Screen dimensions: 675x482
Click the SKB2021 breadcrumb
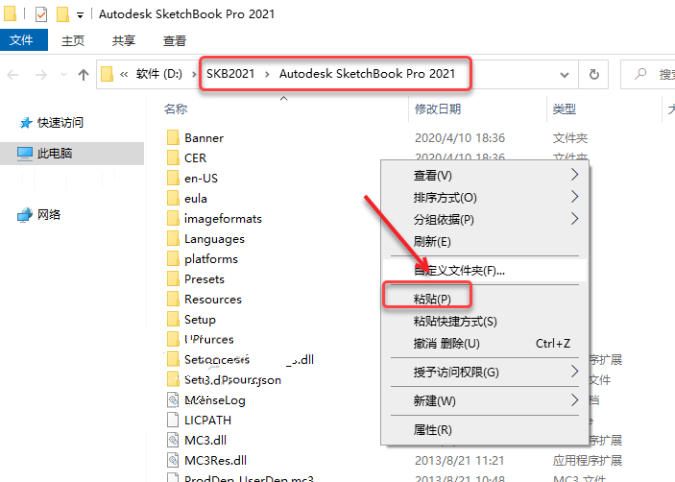coord(230,74)
